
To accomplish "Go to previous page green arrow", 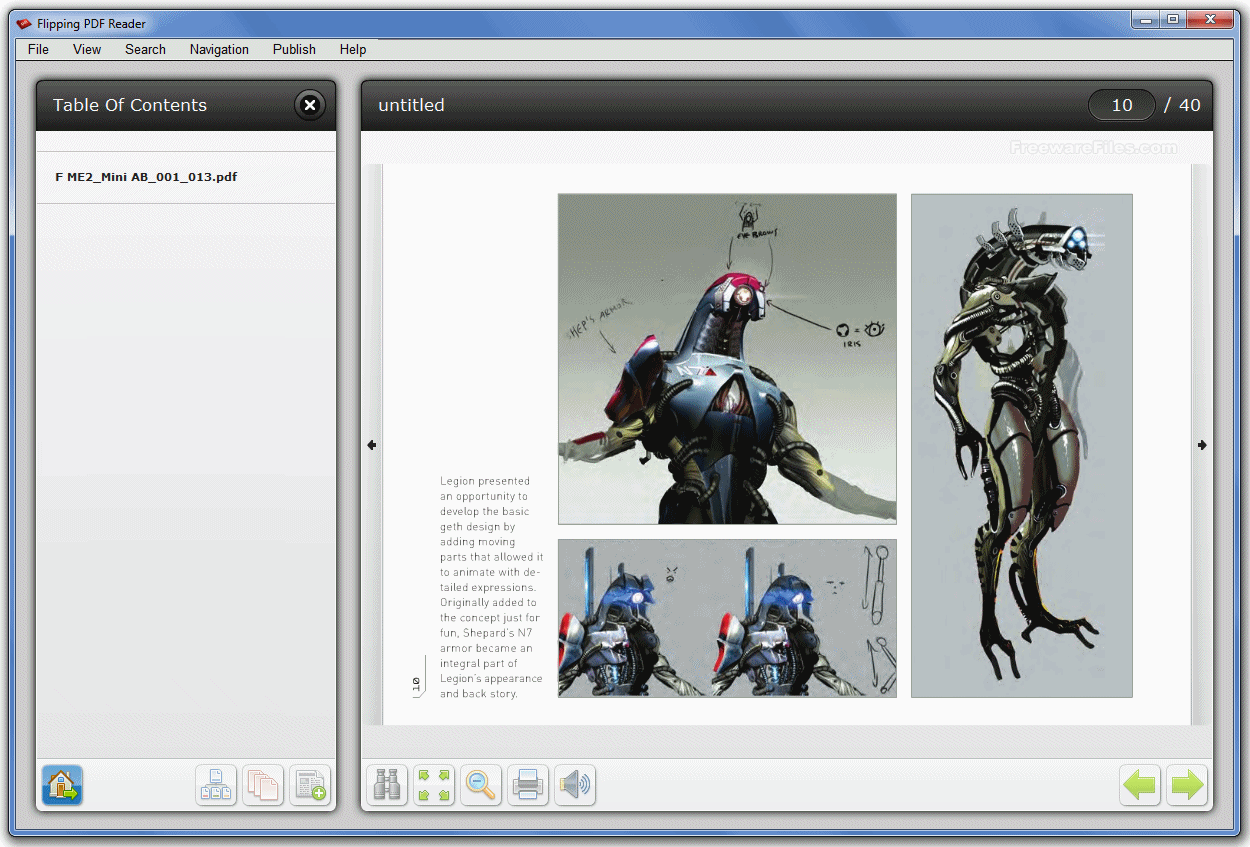I will tap(1140, 785).
